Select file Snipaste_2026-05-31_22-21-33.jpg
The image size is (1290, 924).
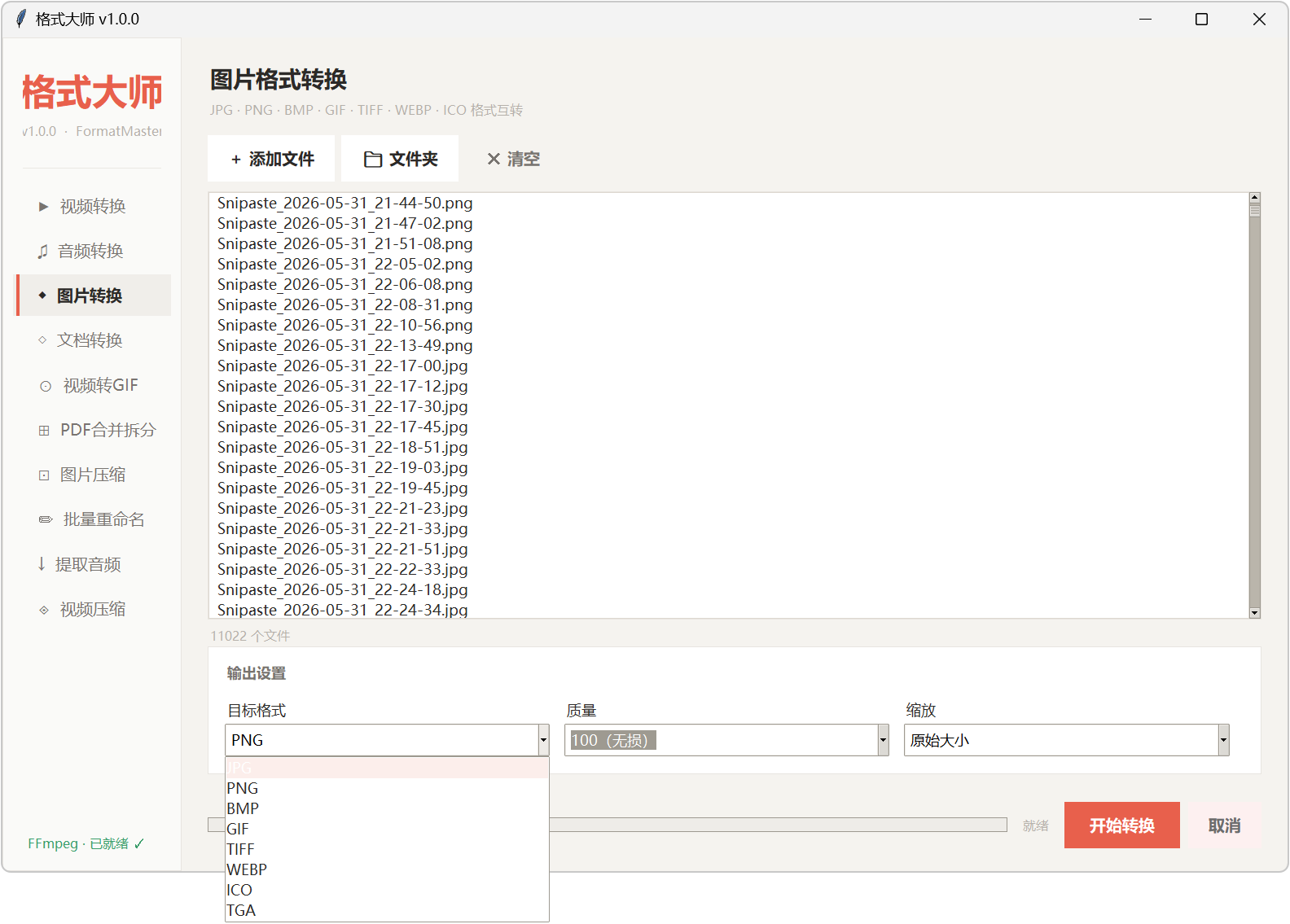click(729, 529)
